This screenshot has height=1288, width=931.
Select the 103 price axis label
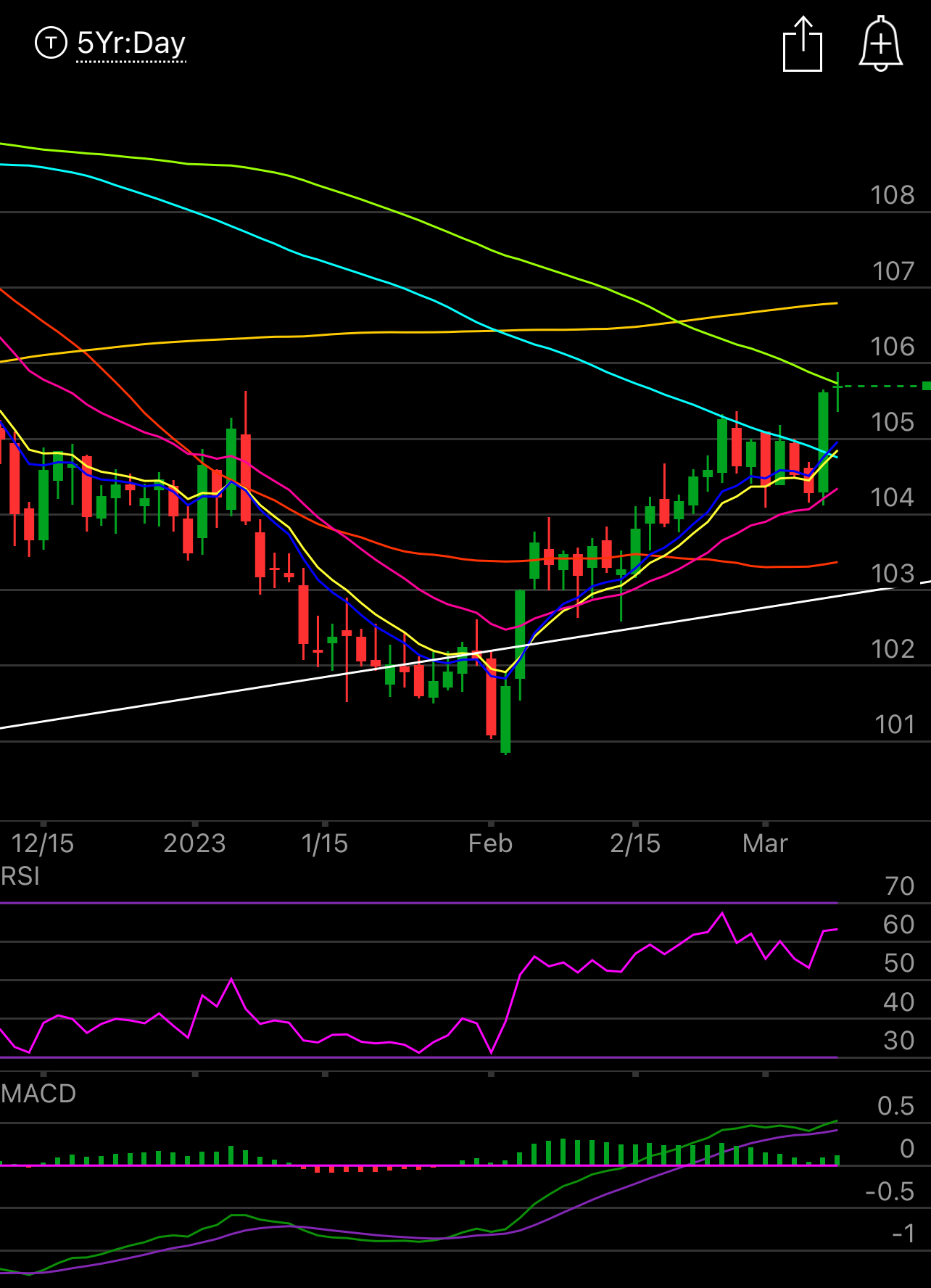[x=893, y=574]
